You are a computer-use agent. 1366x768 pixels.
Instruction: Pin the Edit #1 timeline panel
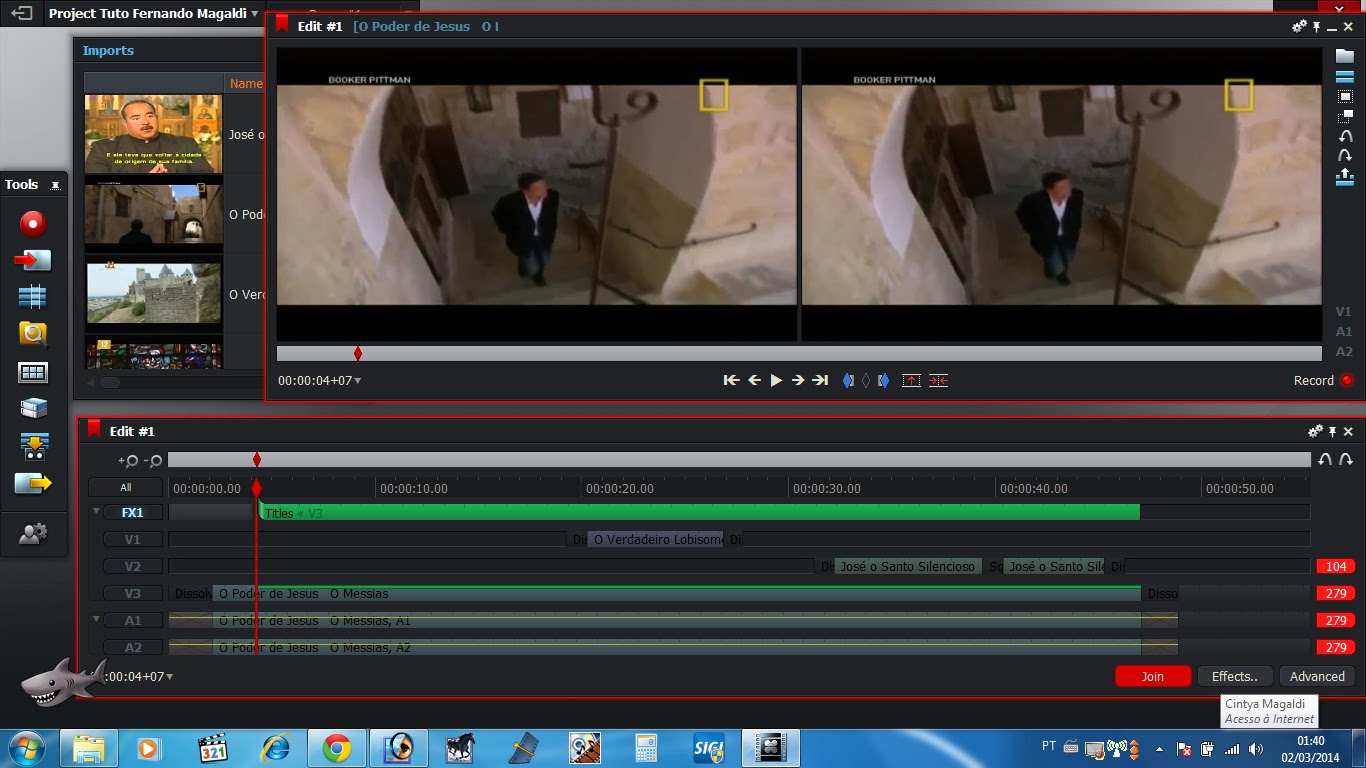click(1332, 431)
